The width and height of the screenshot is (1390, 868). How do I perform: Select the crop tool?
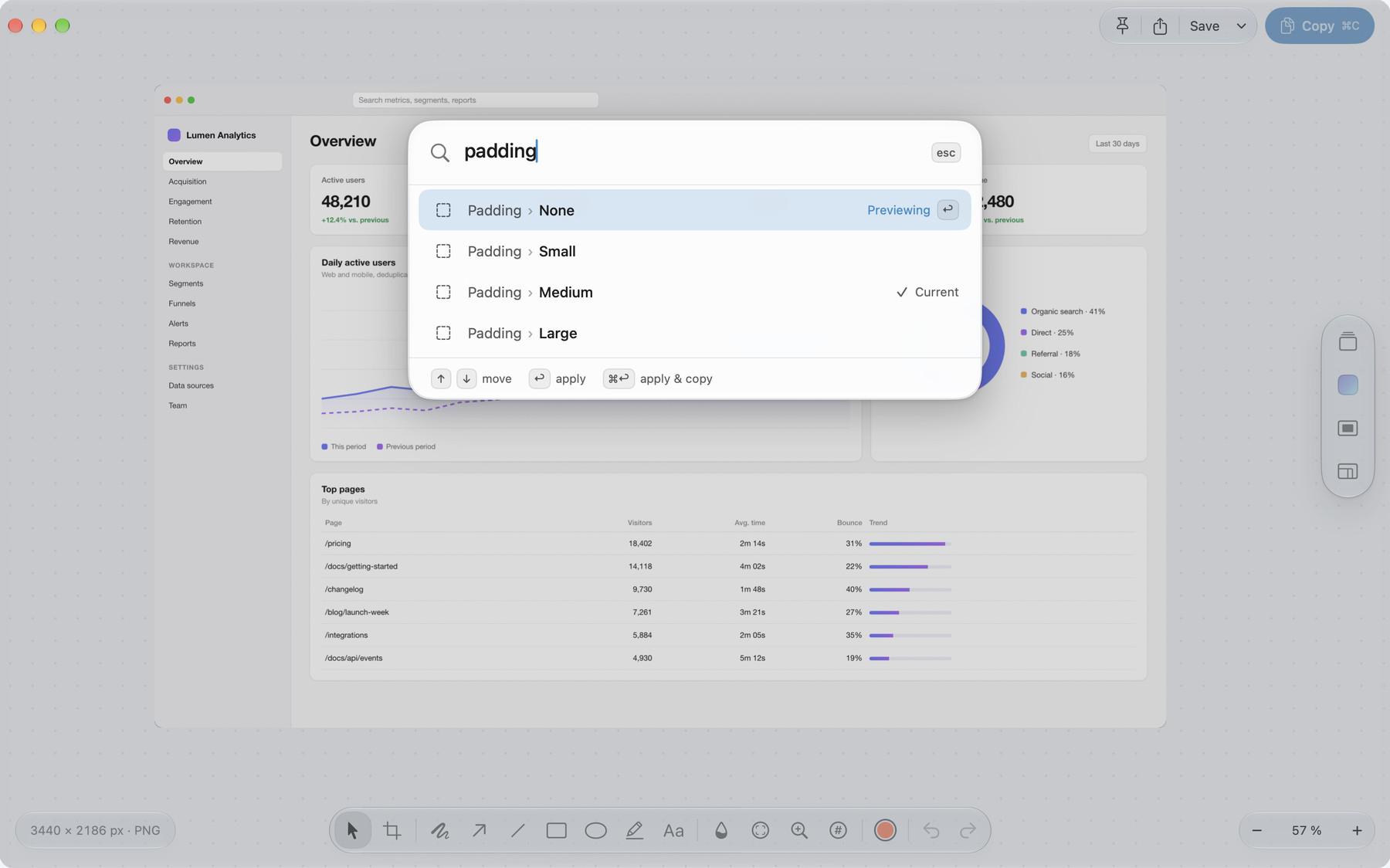[392, 830]
